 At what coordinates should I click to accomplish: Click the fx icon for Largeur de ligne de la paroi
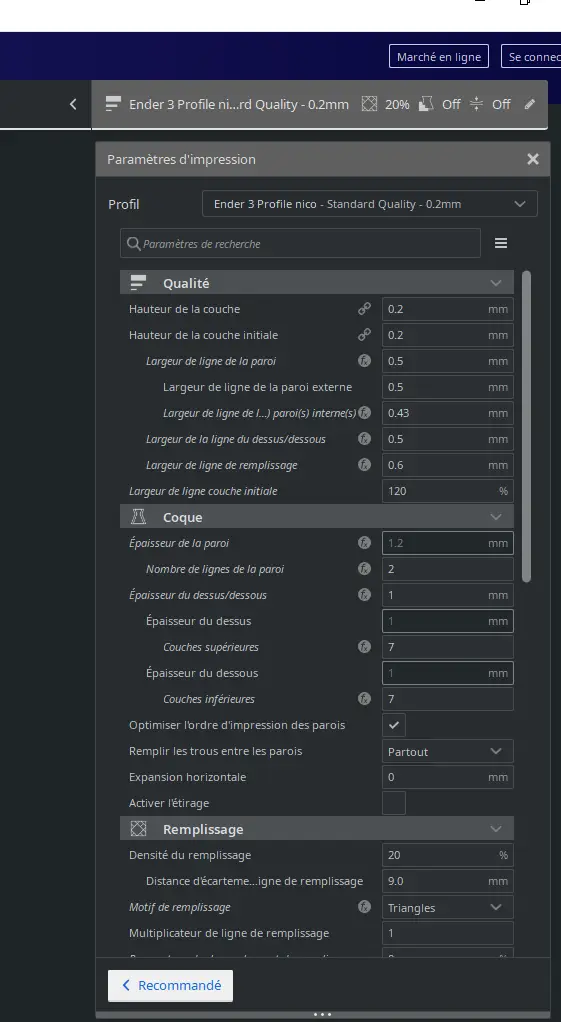[364, 360]
